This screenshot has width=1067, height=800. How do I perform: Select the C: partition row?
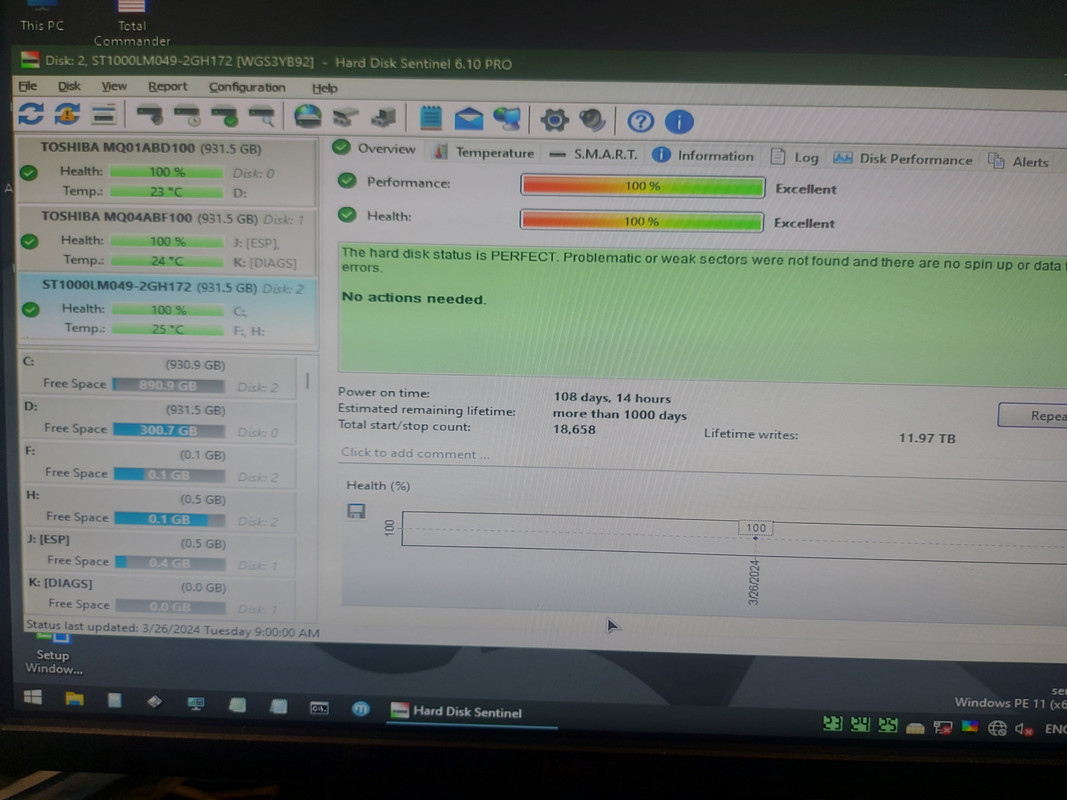(x=159, y=375)
